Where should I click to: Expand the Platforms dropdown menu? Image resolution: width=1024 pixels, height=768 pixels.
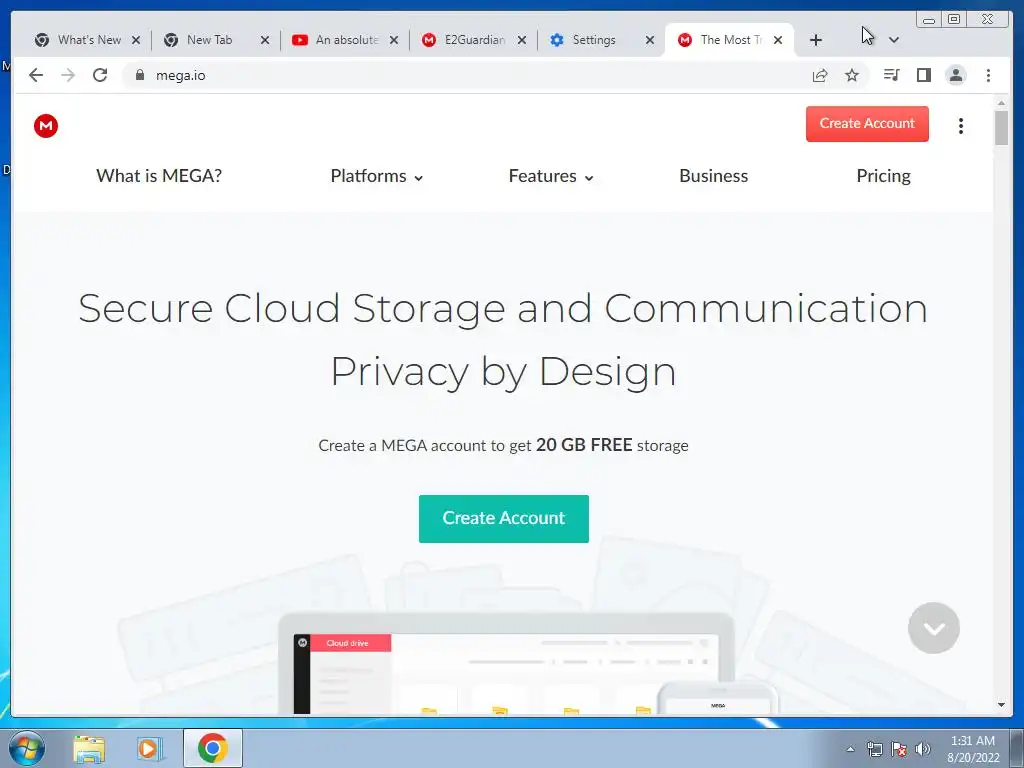376,176
